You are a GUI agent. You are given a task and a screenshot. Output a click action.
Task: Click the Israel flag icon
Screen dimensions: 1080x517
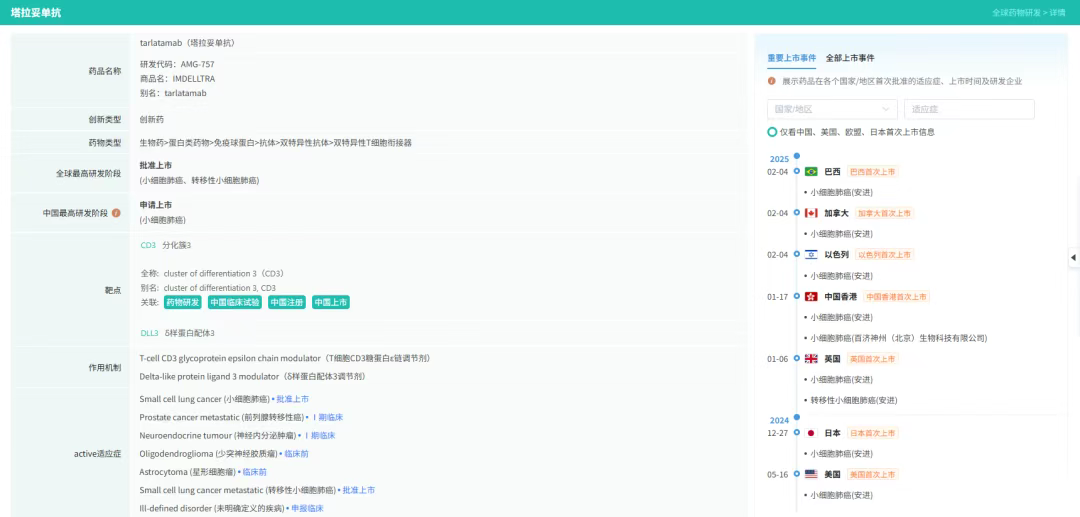point(811,255)
